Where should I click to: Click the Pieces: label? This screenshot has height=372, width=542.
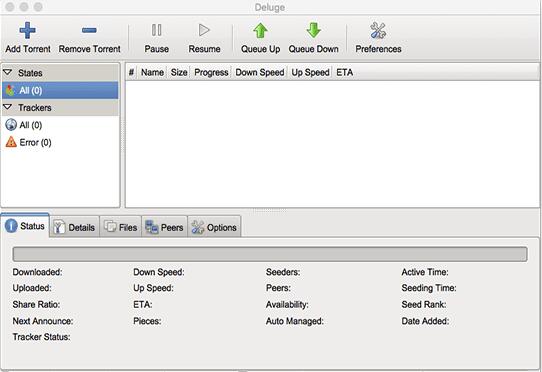click(147, 321)
